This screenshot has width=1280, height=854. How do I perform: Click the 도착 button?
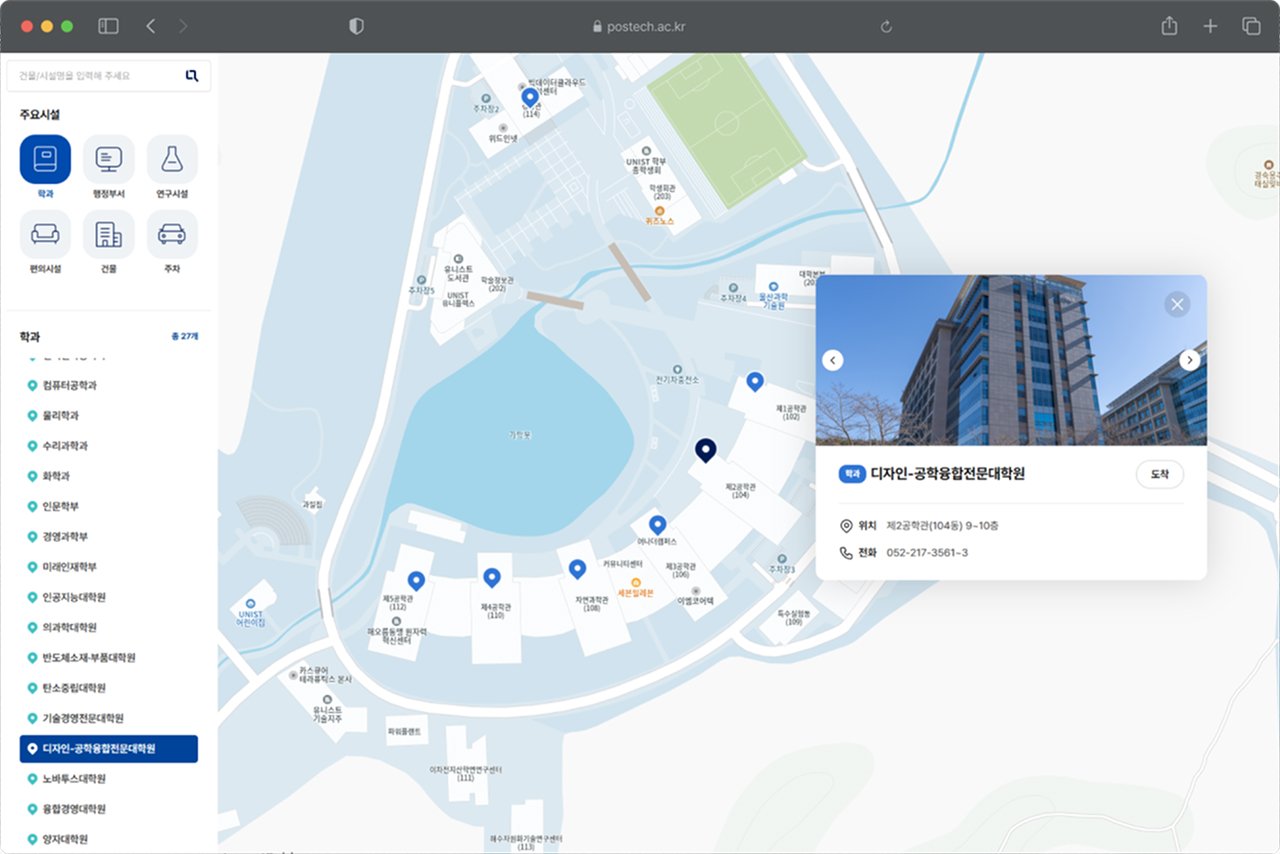[x=1160, y=474]
